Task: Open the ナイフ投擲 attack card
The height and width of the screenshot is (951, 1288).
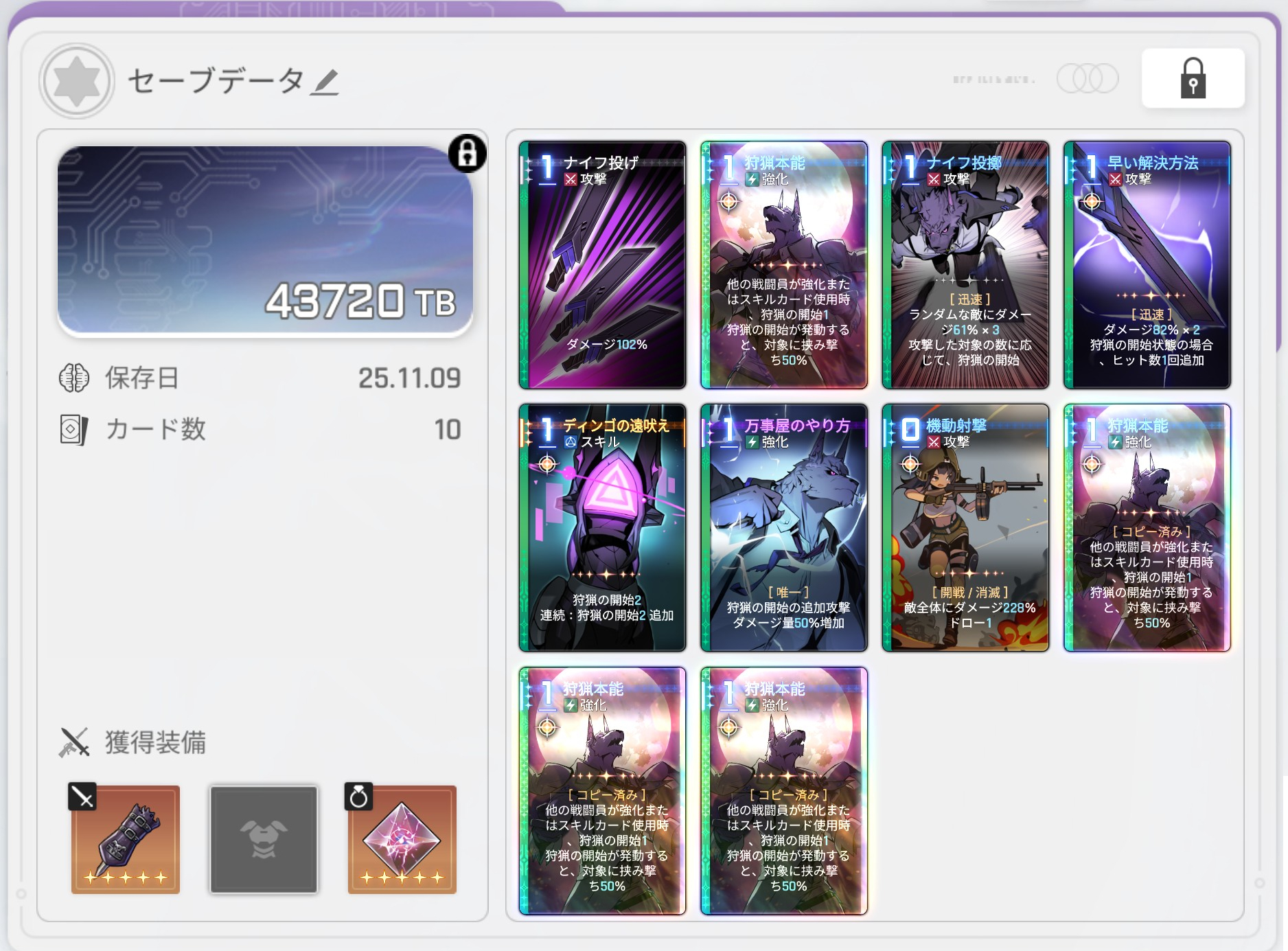Action: (965, 265)
